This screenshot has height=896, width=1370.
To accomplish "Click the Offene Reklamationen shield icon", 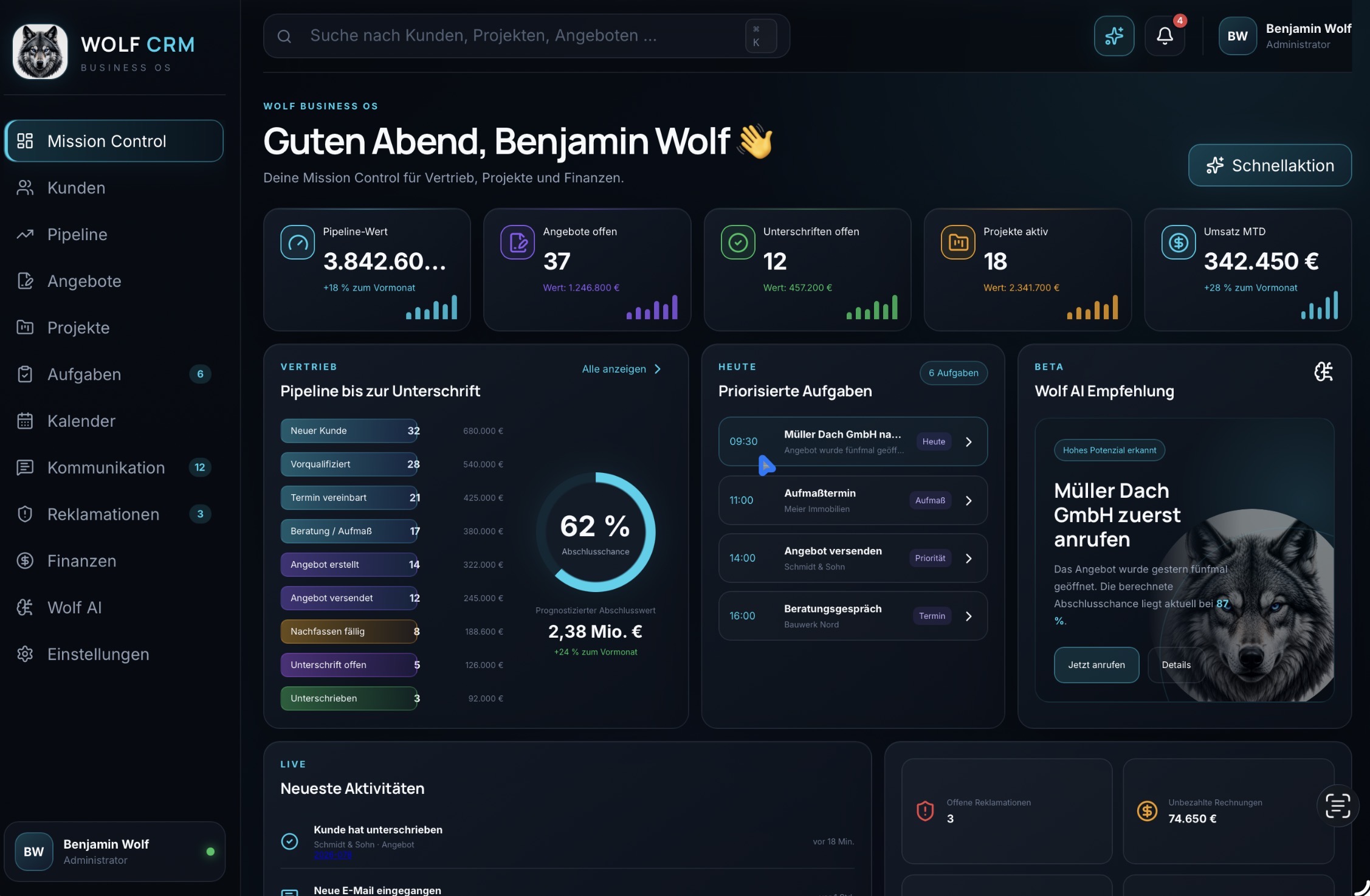I will 924,810.
